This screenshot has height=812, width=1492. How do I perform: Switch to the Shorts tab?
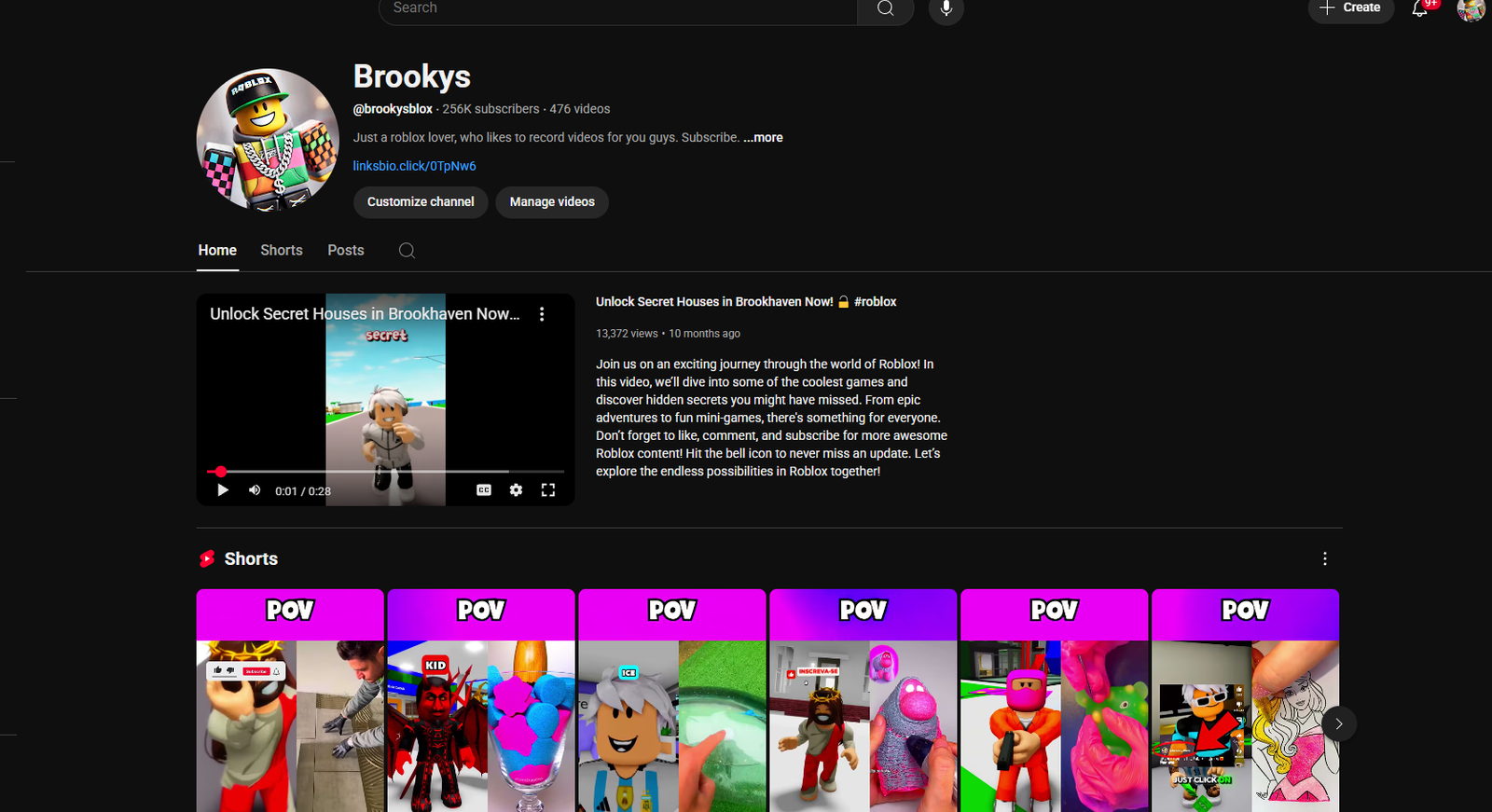(282, 250)
